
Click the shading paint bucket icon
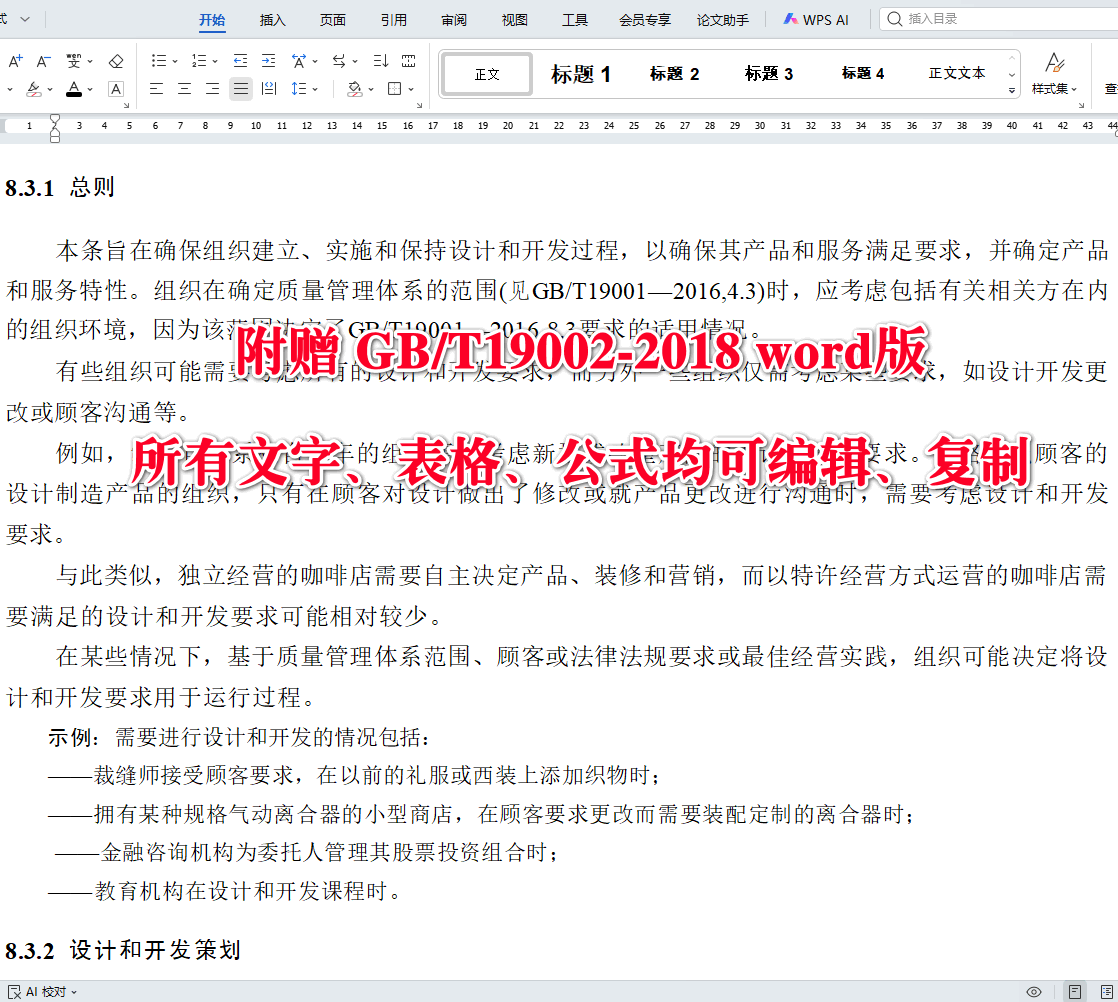tap(354, 89)
